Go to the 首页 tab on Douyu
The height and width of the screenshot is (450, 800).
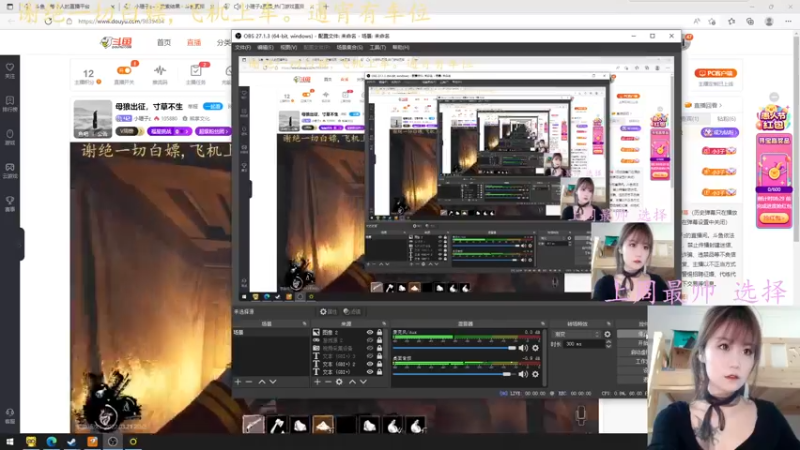coord(164,42)
